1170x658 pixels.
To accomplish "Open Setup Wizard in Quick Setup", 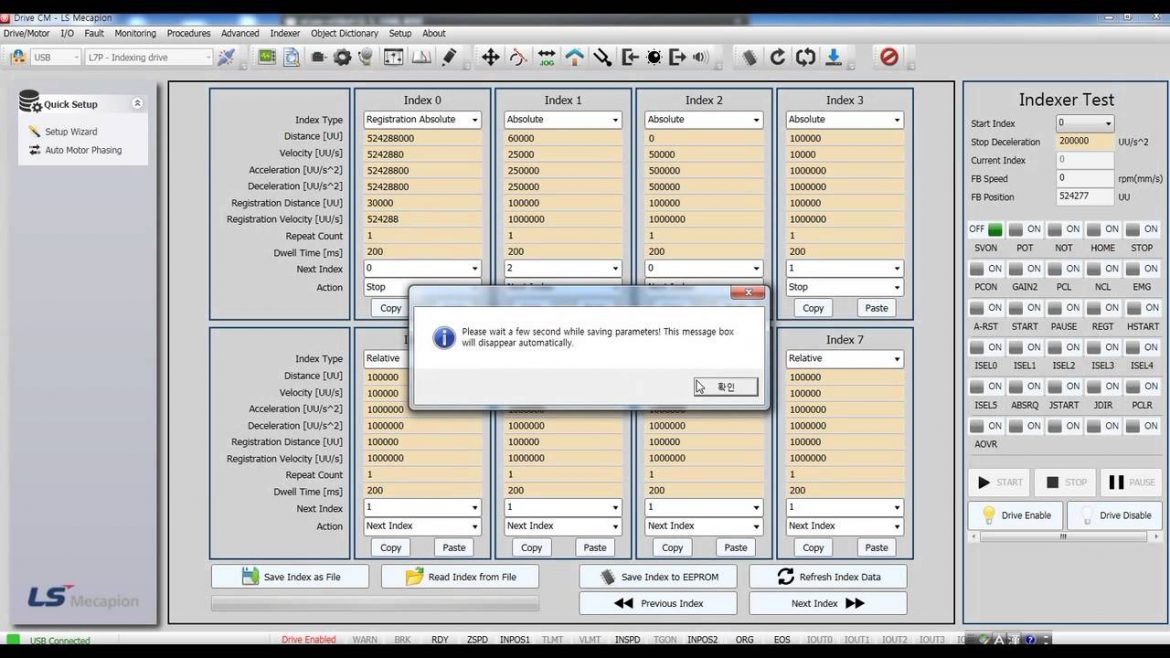I will [x=71, y=131].
